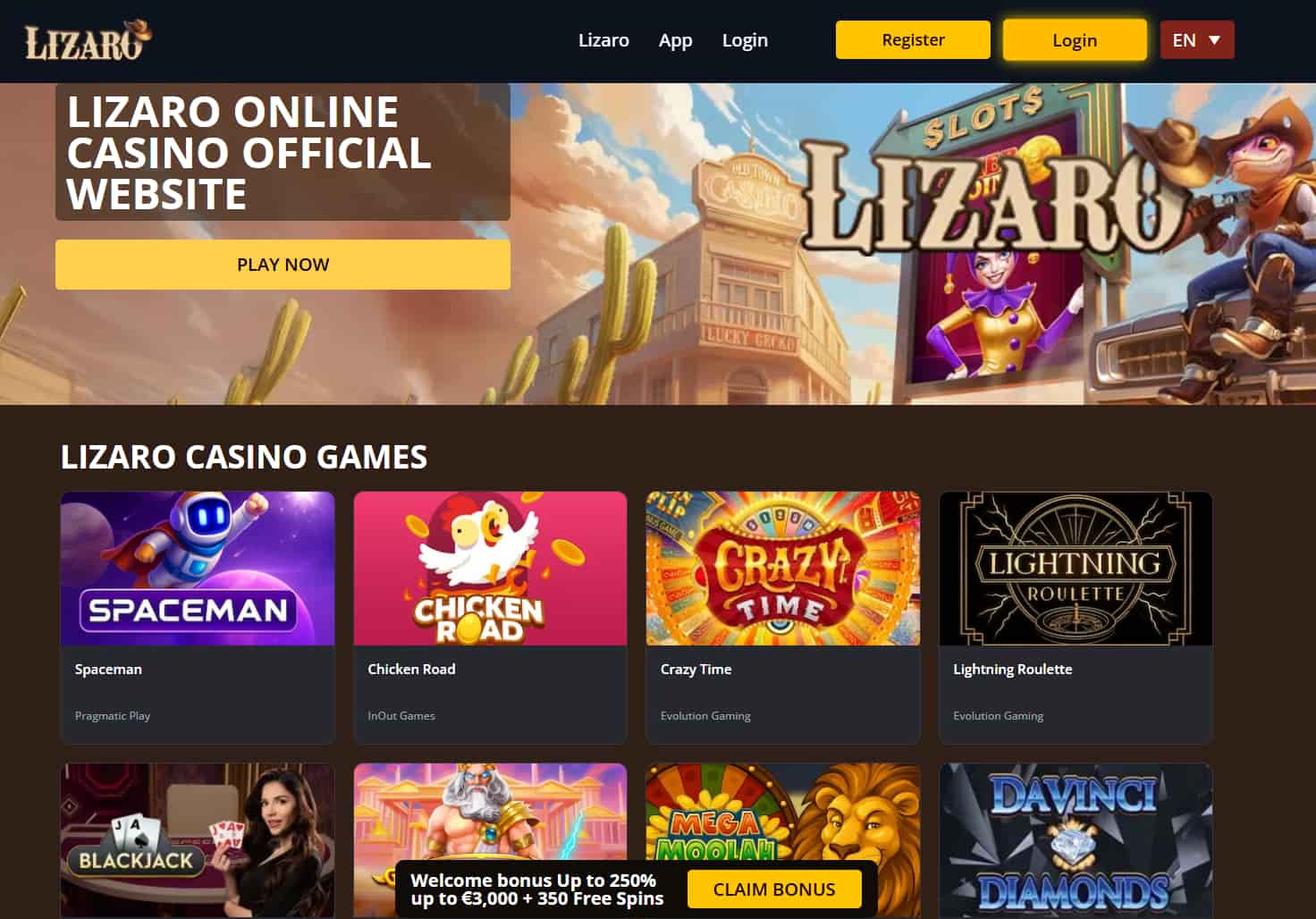Open the Chicken Road game thumbnail
The height and width of the screenshot is (919, 1316).
(x=490, y=569)
